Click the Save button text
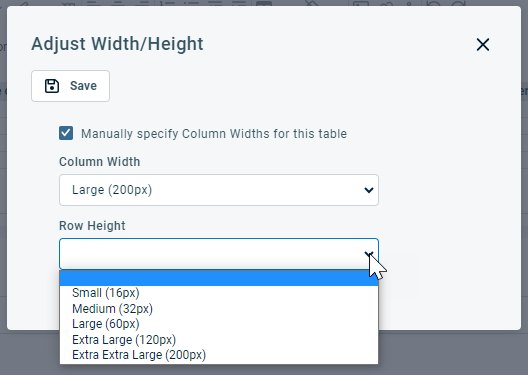The height and width of the screenshot is (375, 528). pos(83,86)
